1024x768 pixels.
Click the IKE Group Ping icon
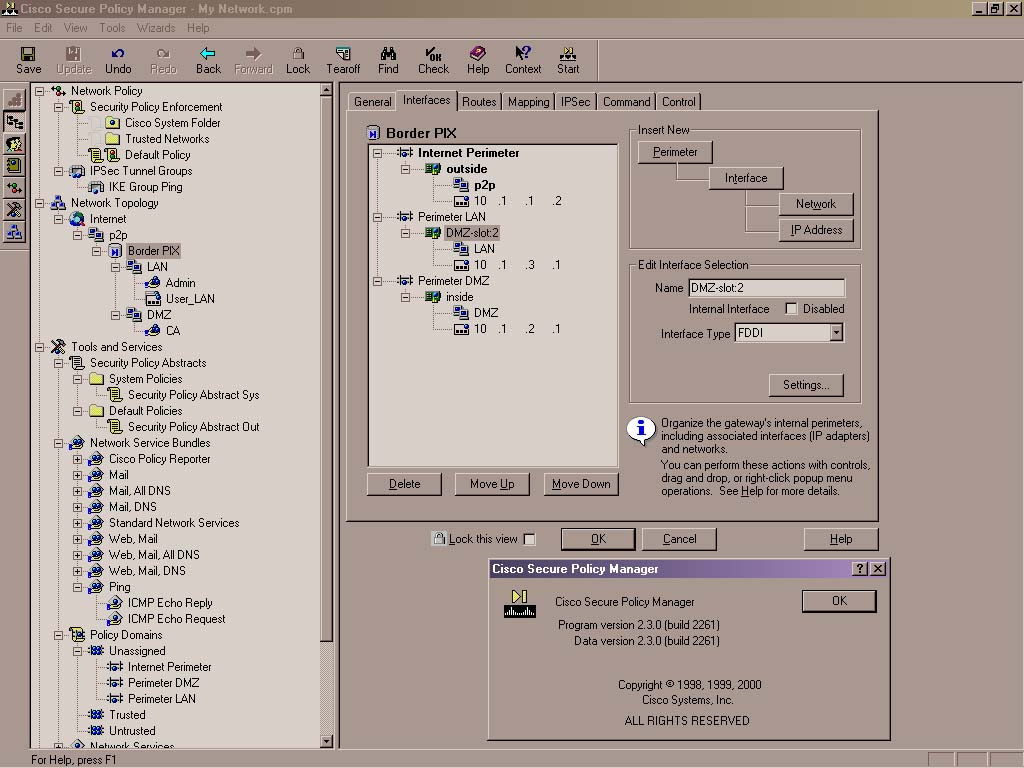pos(97,187)
